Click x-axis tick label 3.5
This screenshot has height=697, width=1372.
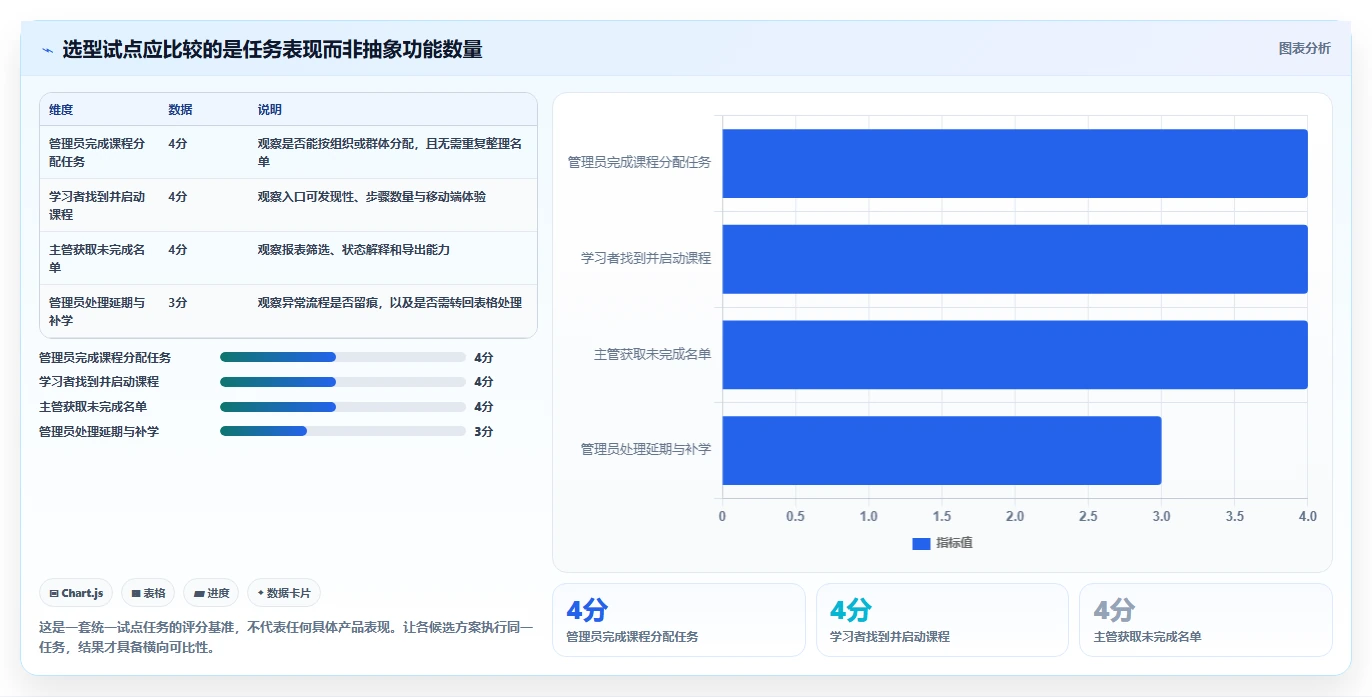coord(1235,517)
